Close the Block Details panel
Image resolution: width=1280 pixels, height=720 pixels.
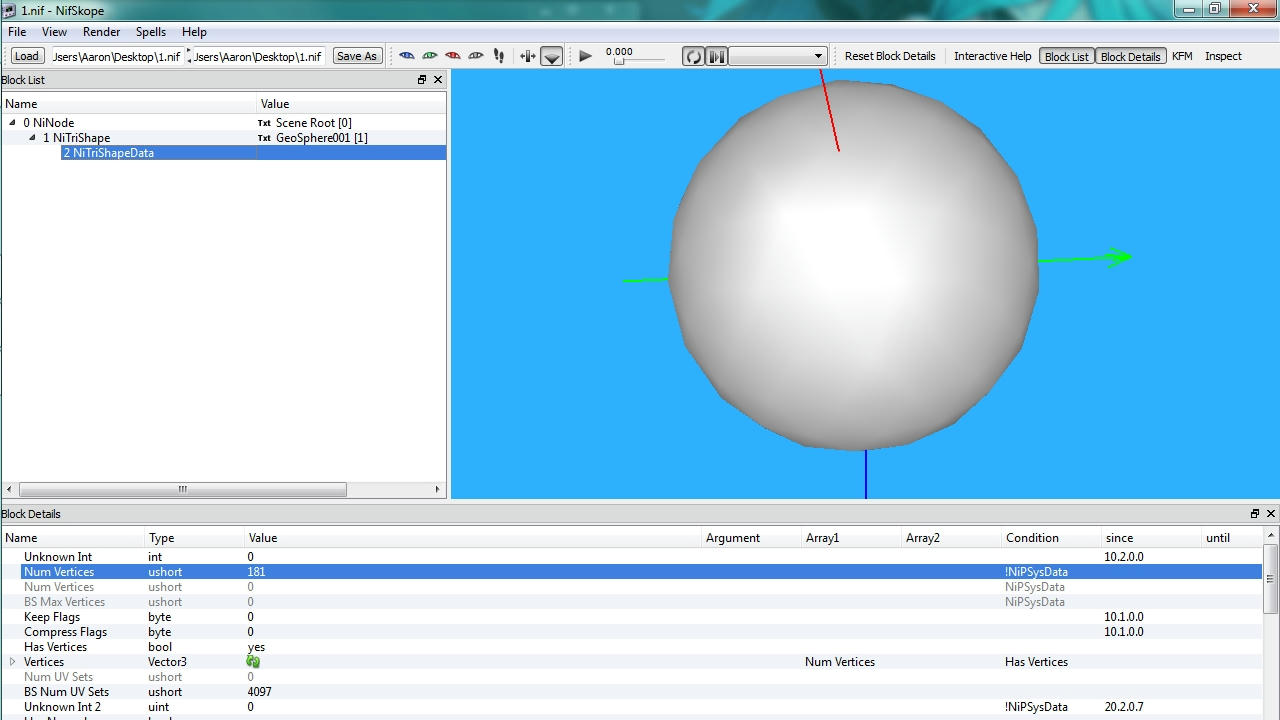[1271, 513]
